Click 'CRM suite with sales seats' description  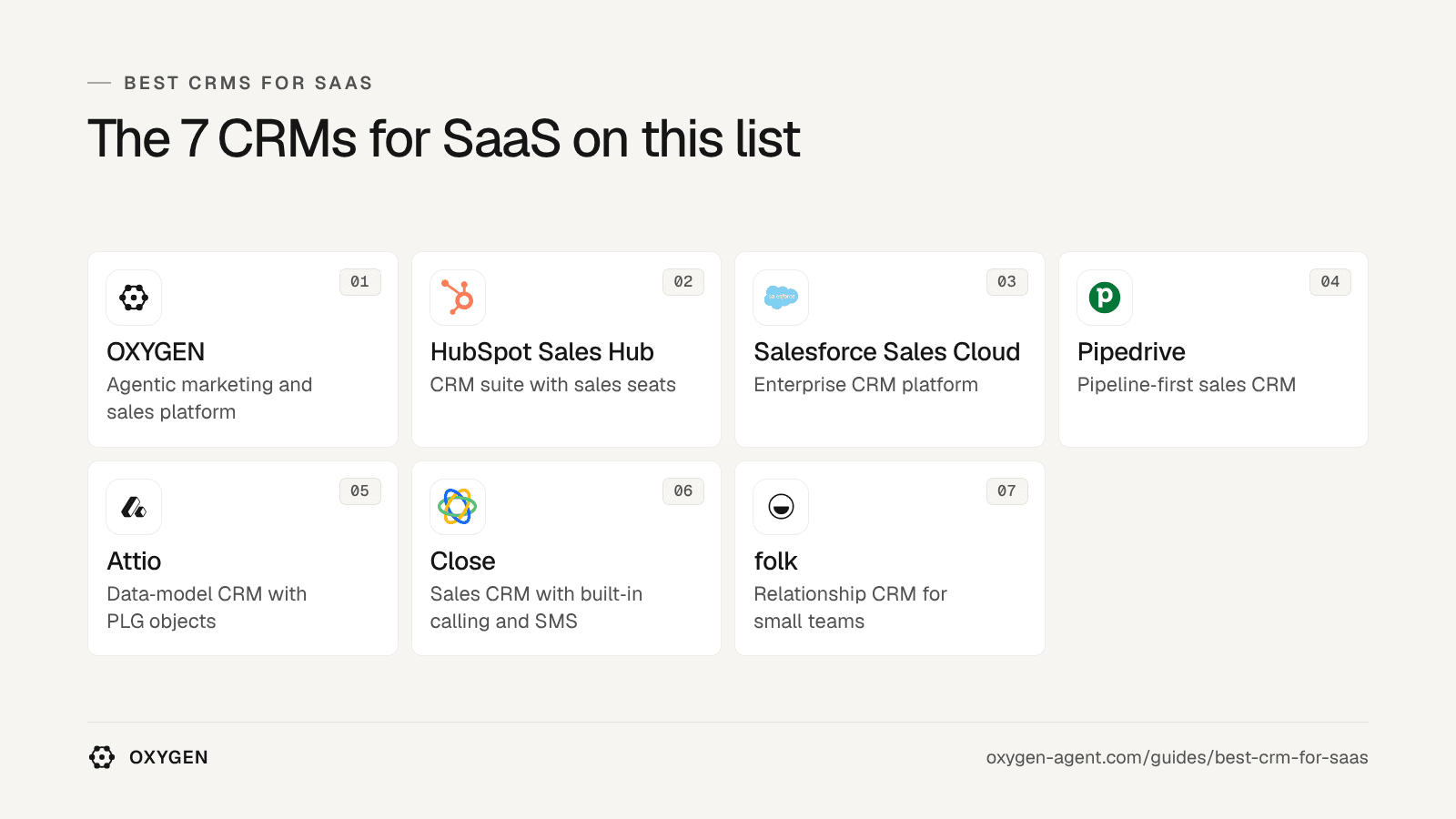pyautogui.click(x=553, y=385)
